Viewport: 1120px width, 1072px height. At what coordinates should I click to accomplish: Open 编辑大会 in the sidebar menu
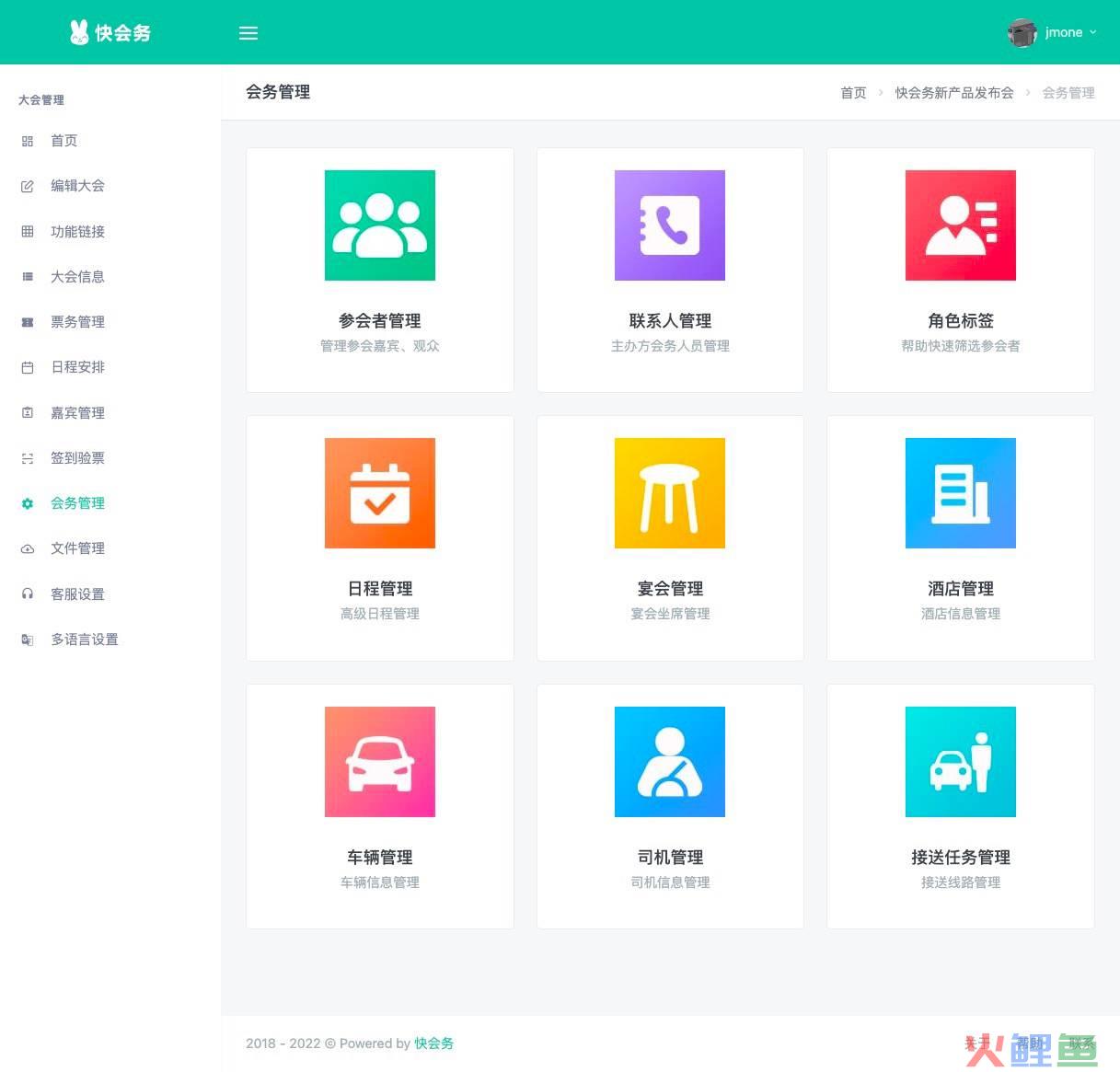click(x=77, y=186)
